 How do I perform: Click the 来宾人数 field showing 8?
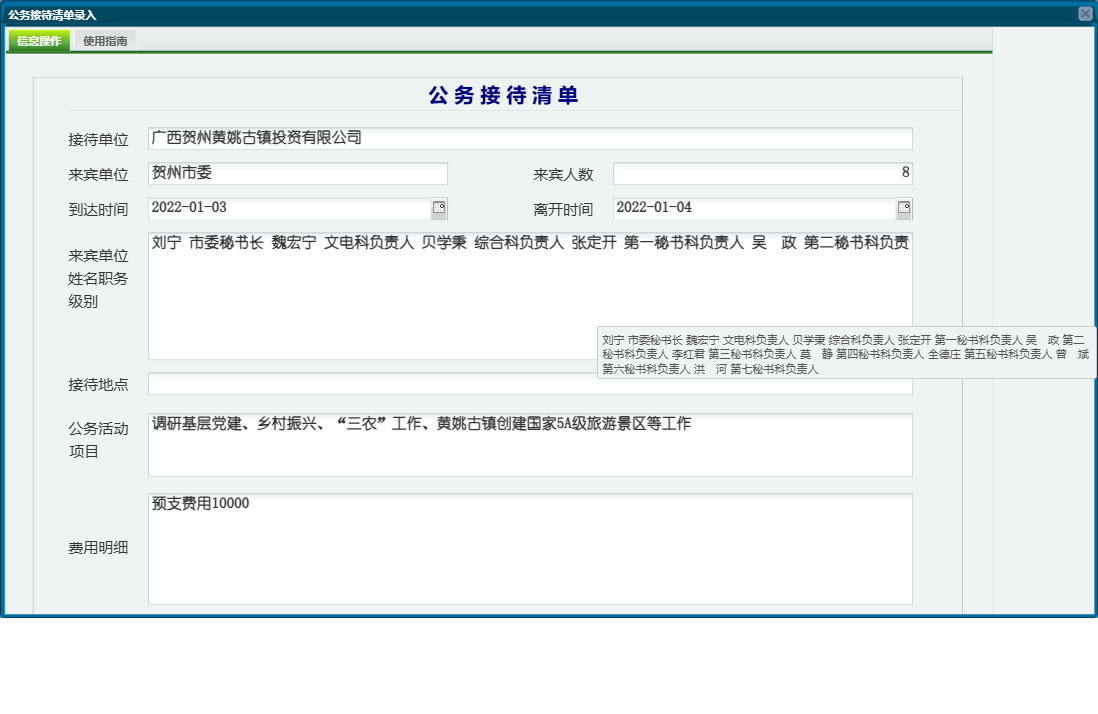click(760, 172)
